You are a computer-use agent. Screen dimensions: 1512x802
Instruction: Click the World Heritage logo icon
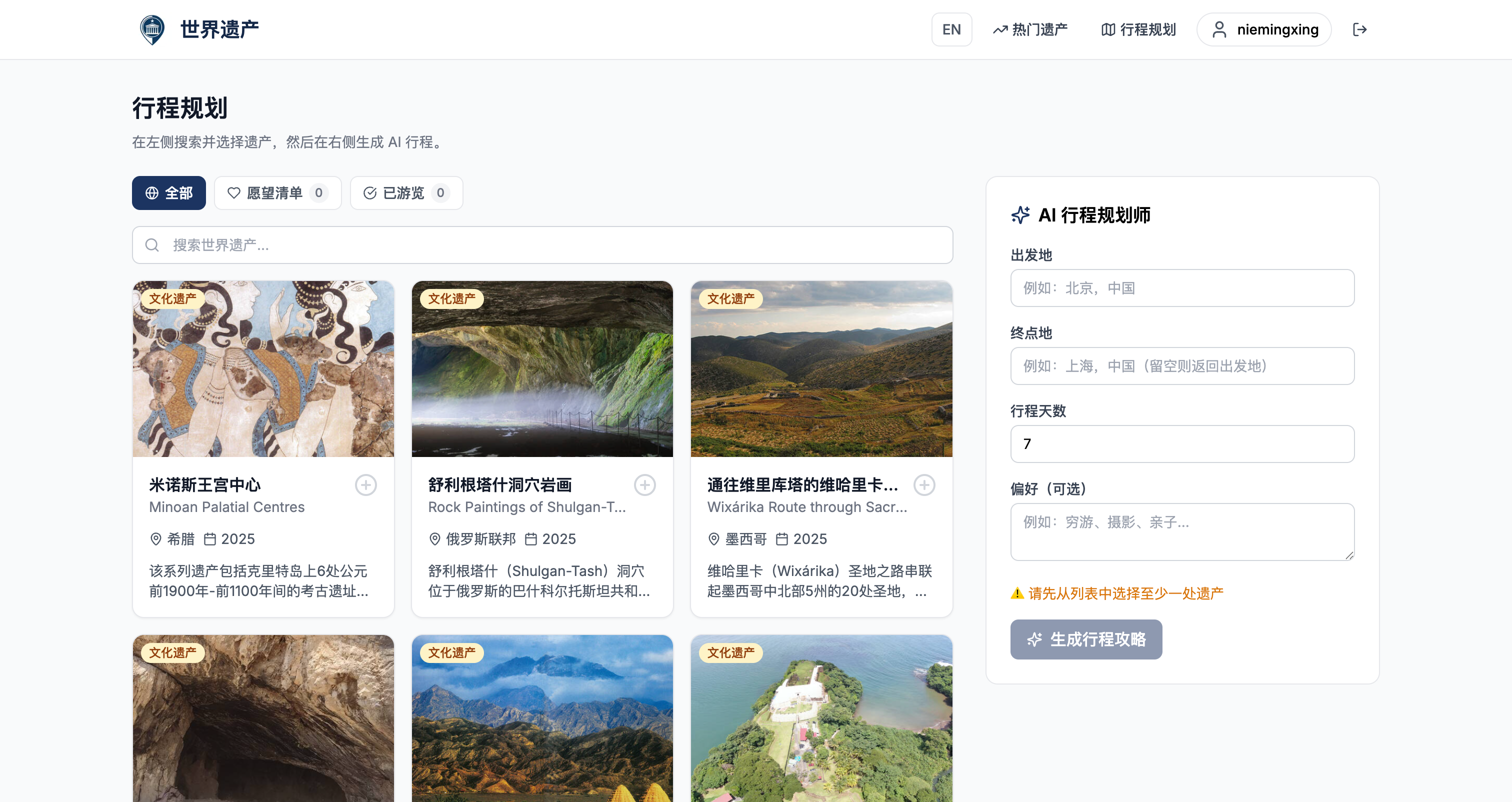[152, 29]
